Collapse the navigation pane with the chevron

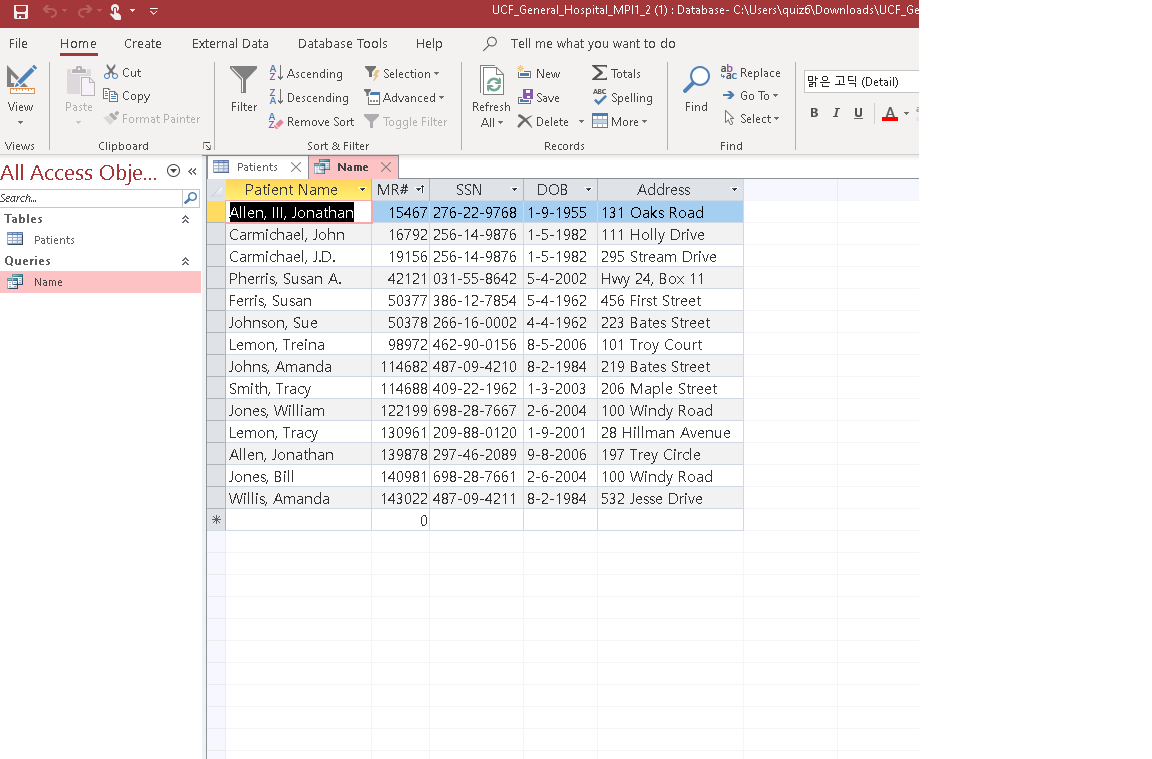(x=192, y=171)
